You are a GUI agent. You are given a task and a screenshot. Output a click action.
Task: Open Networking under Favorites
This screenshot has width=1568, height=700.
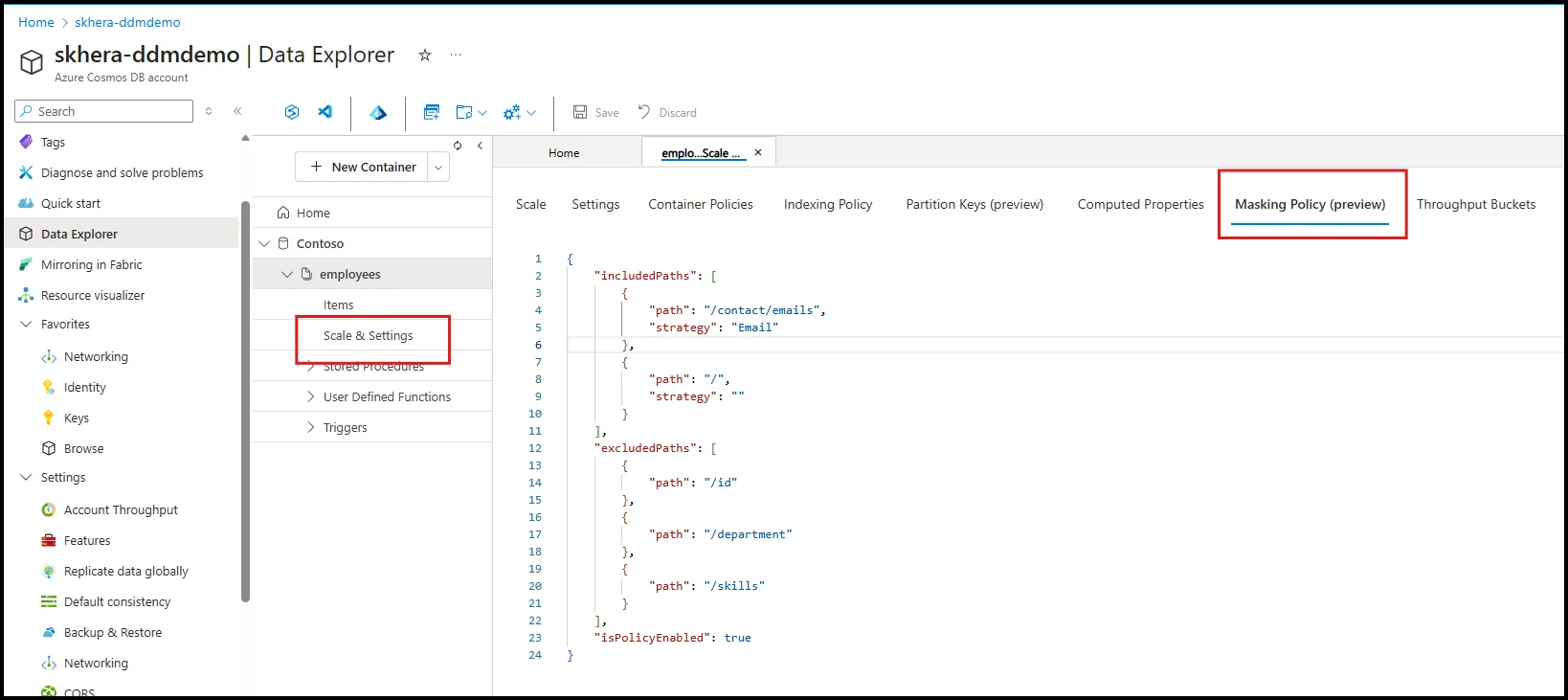96,356
